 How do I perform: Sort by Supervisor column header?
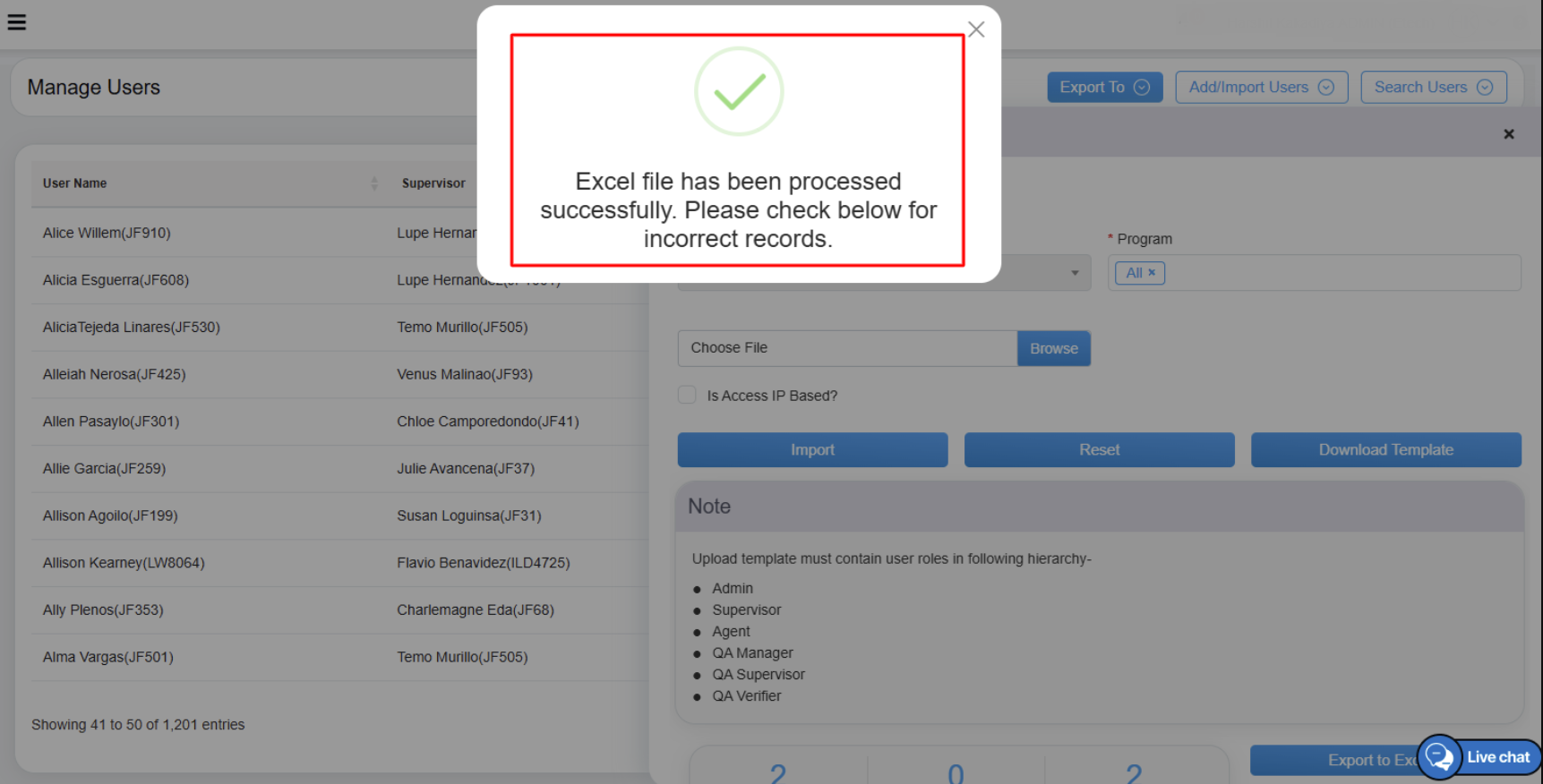433,183
